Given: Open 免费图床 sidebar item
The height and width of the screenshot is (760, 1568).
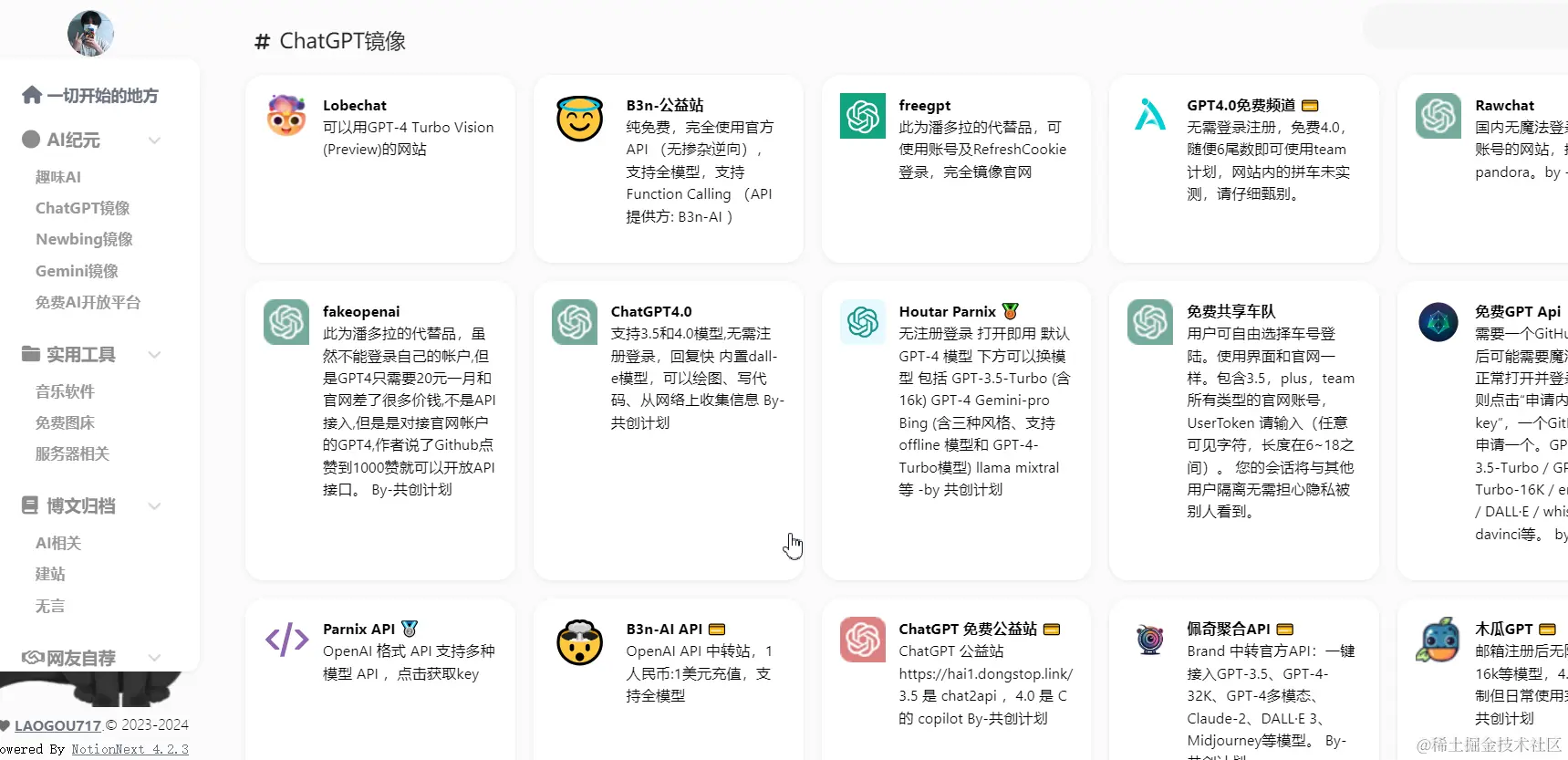Looking at the screenshot, I should [x=65, y=422].
